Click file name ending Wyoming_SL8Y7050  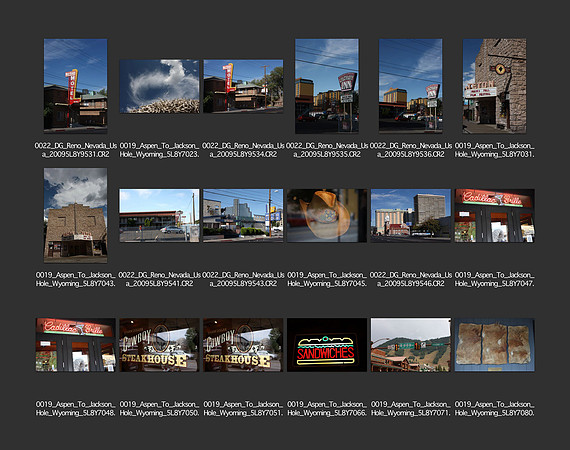click(159, 409)
